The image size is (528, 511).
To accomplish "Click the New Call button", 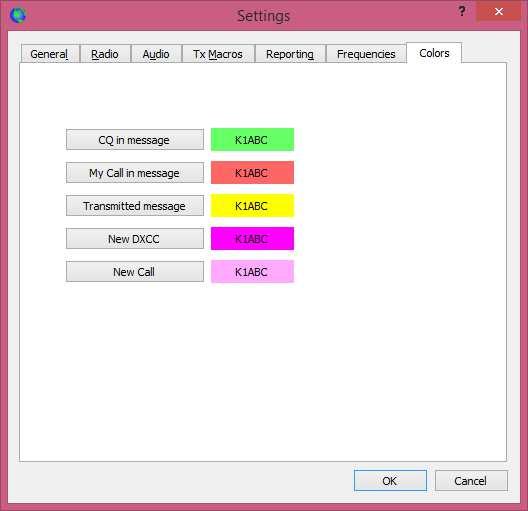I will click(x=135, y=272).
